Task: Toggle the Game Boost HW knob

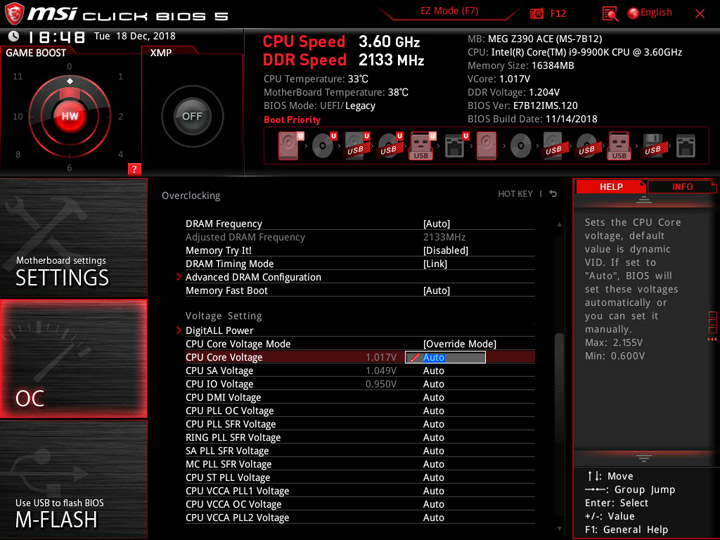Action: click(70, 116)
